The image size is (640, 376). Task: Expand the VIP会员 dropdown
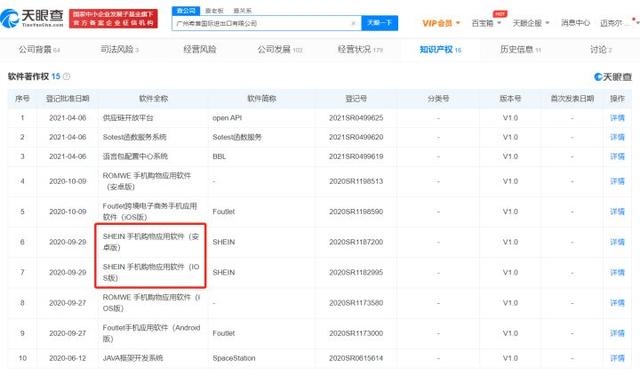tap(441, 23)
